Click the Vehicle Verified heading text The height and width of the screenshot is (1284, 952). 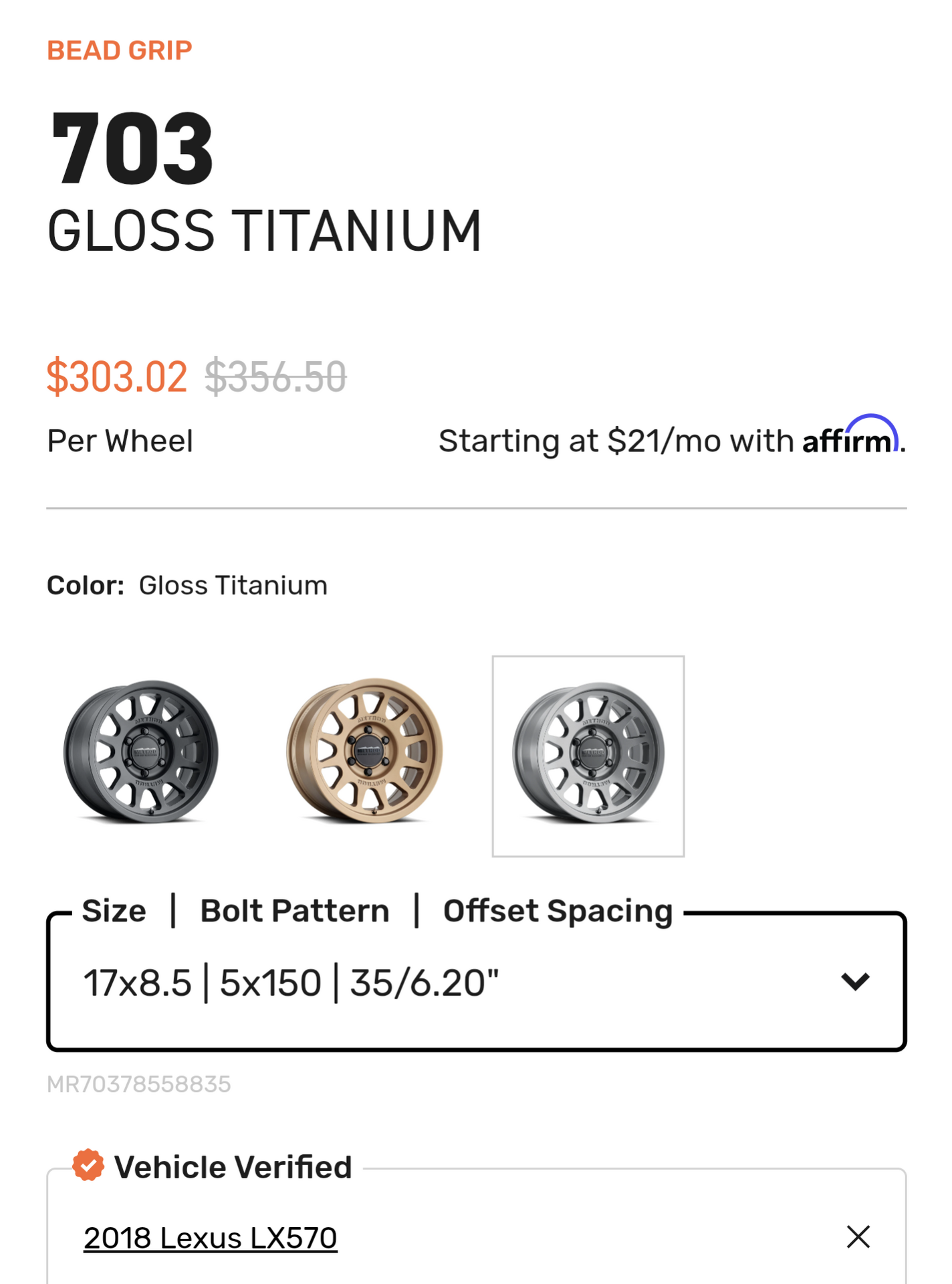233,1168
